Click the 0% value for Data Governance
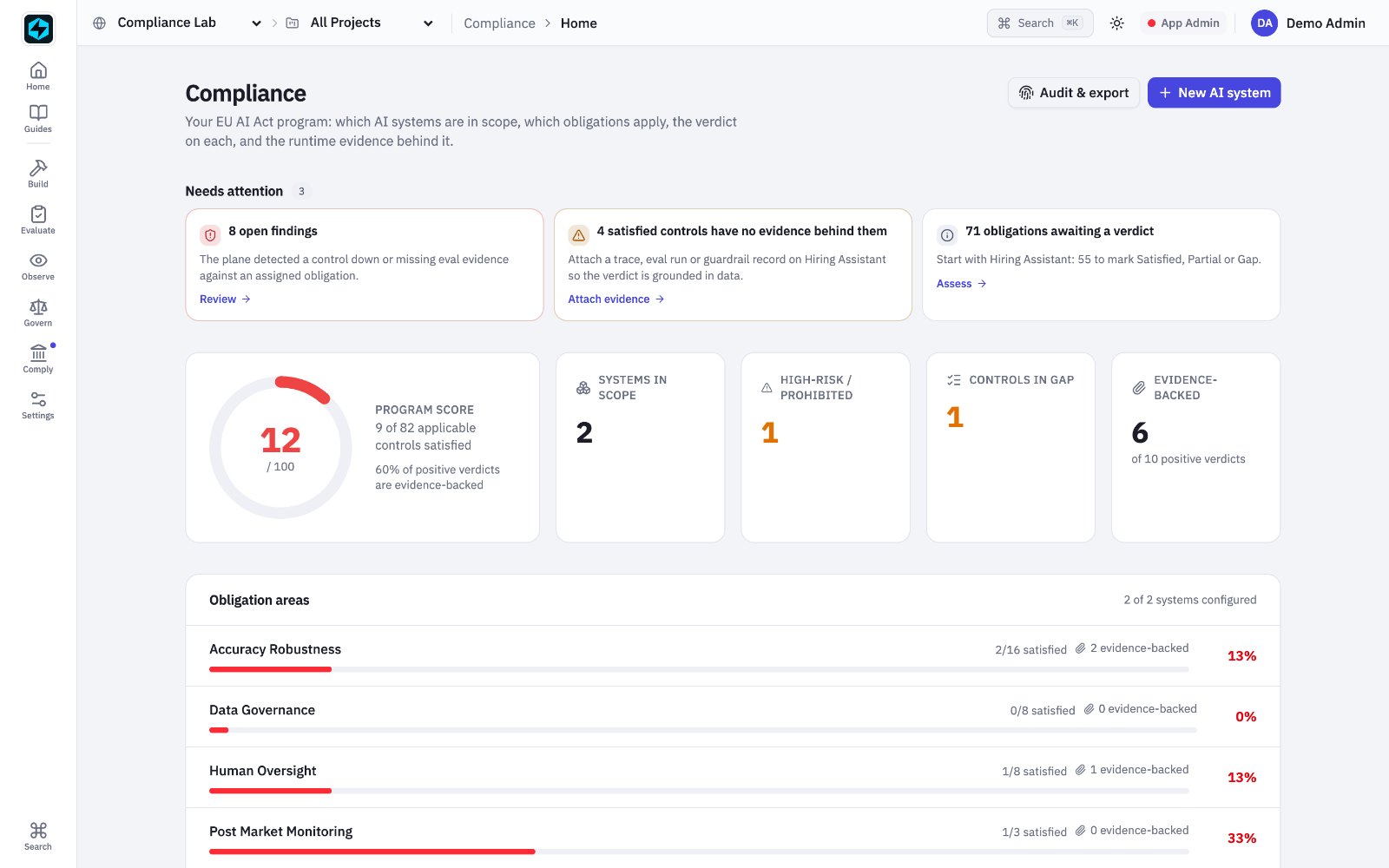Viewport: 1389px width, 868px height. click(1246, 717)
